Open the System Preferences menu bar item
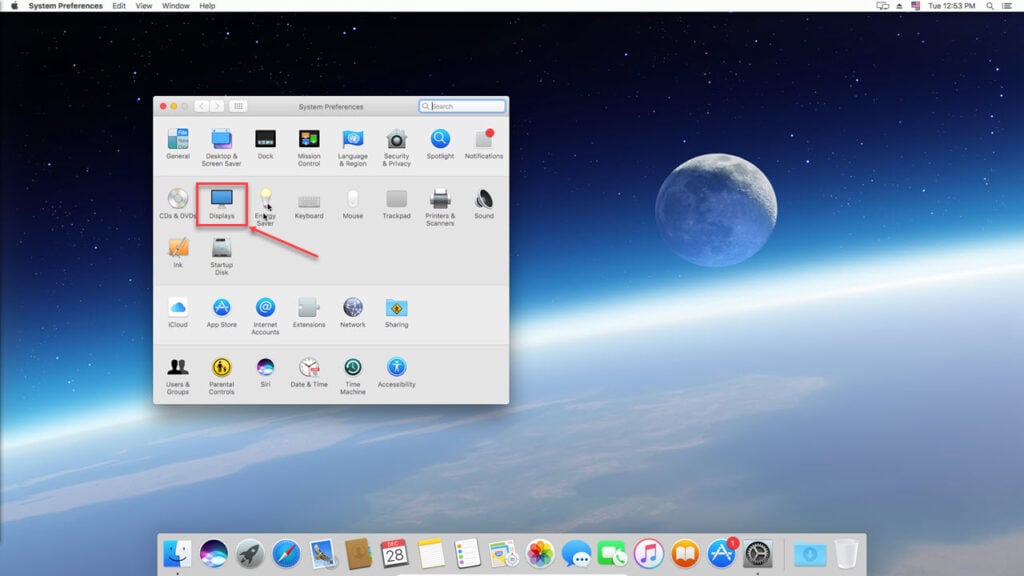Viewport: 1024px width, 576px height. [65, 6]
